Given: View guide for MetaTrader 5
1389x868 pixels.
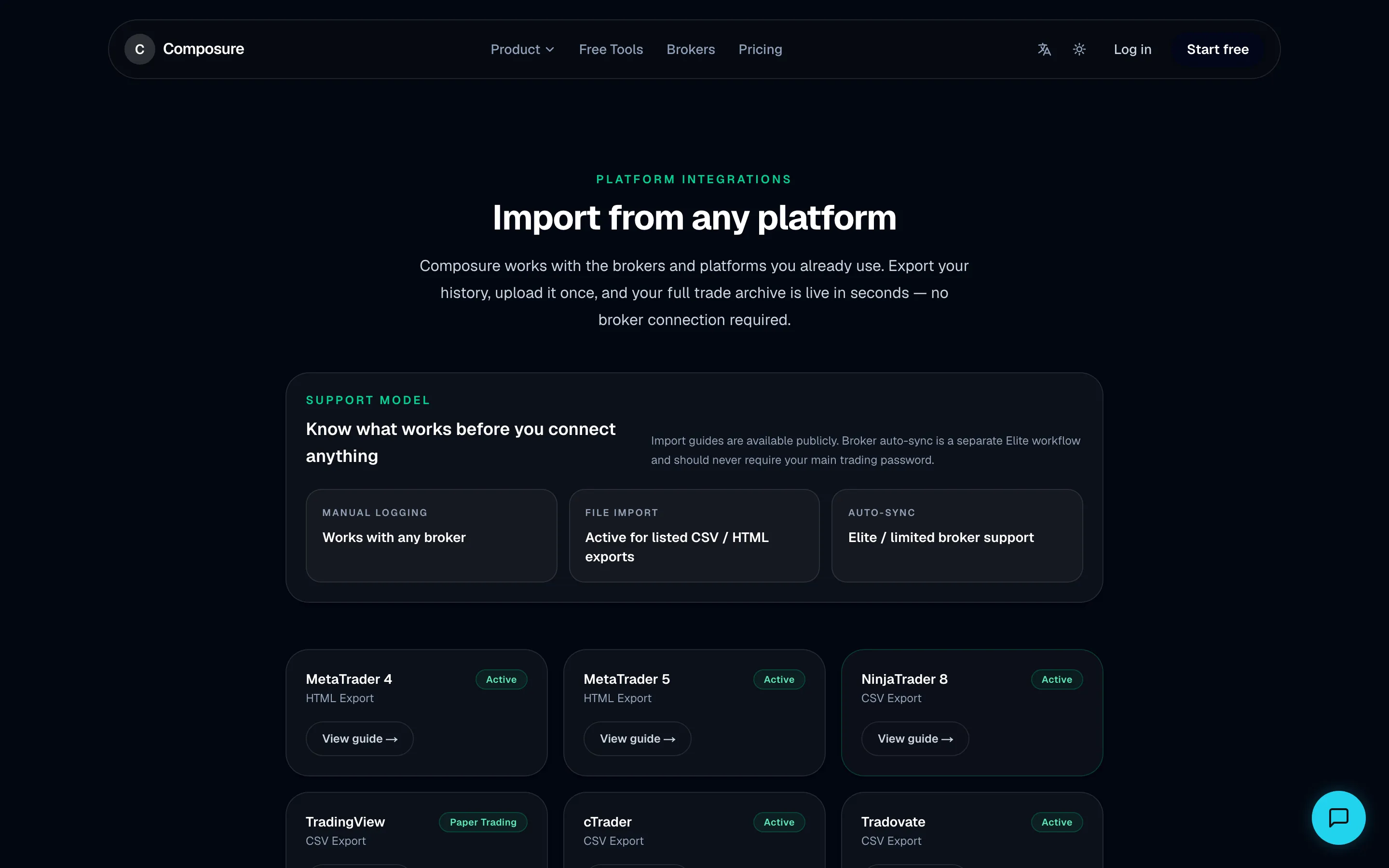Looking at the screenshot, I should pos(637,739).
